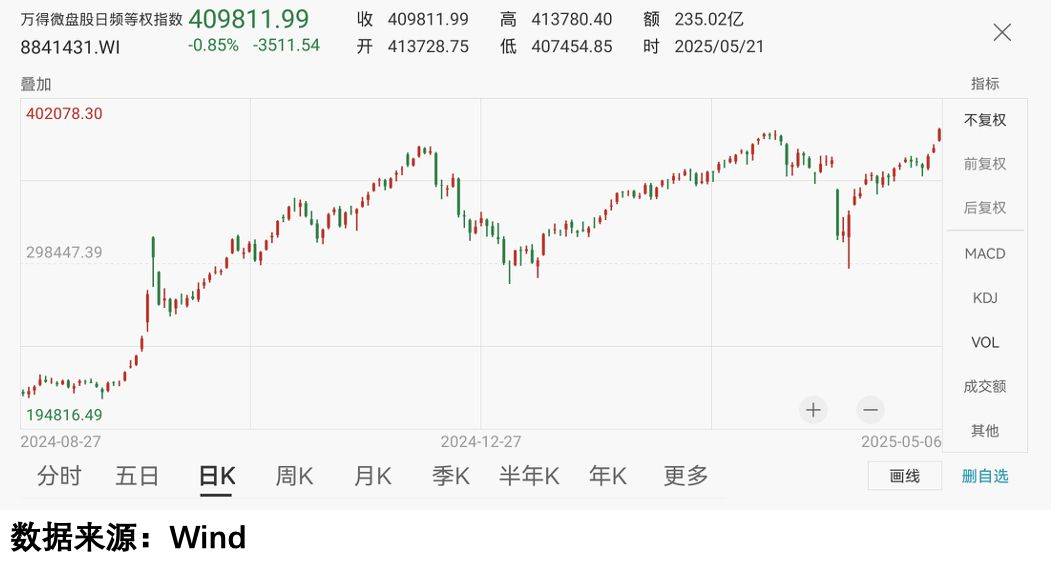This screenshot has height=562, width=1056.
Task: Show the KDJ indicator
Action: (x=985, y=298)
